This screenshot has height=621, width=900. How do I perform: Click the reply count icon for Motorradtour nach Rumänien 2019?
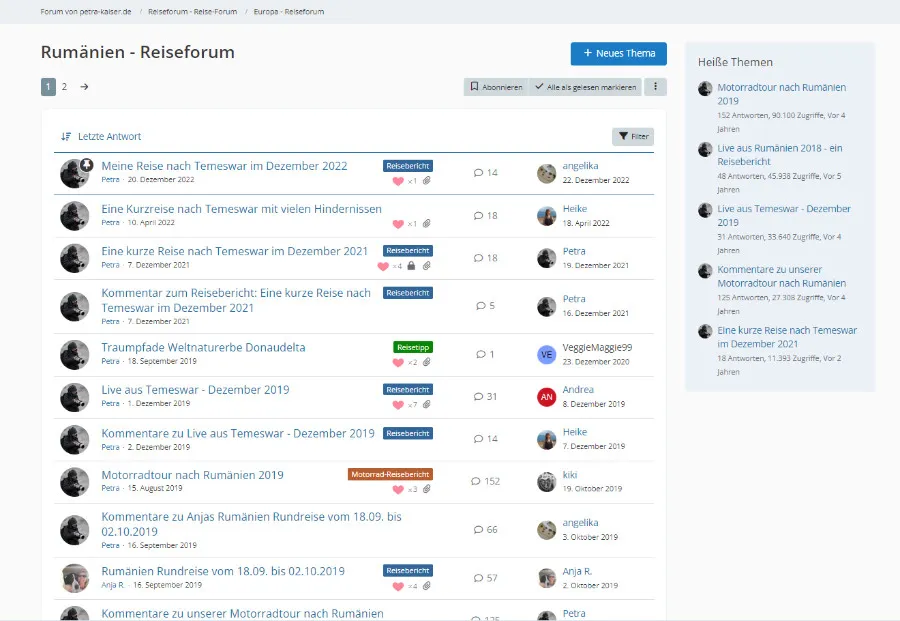pos(476,481)
